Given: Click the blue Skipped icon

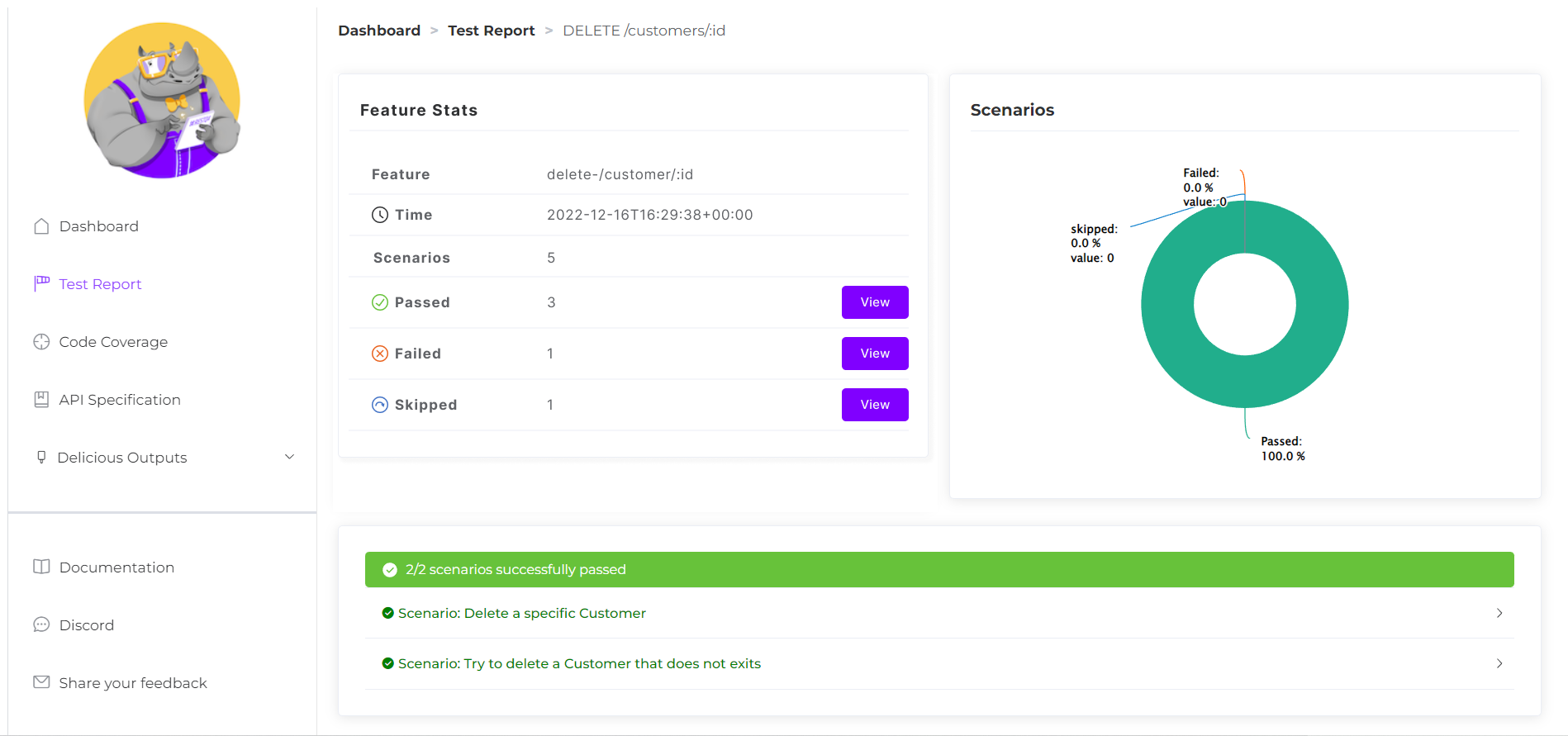Looking at the screenshot, I should pos(380,405).
